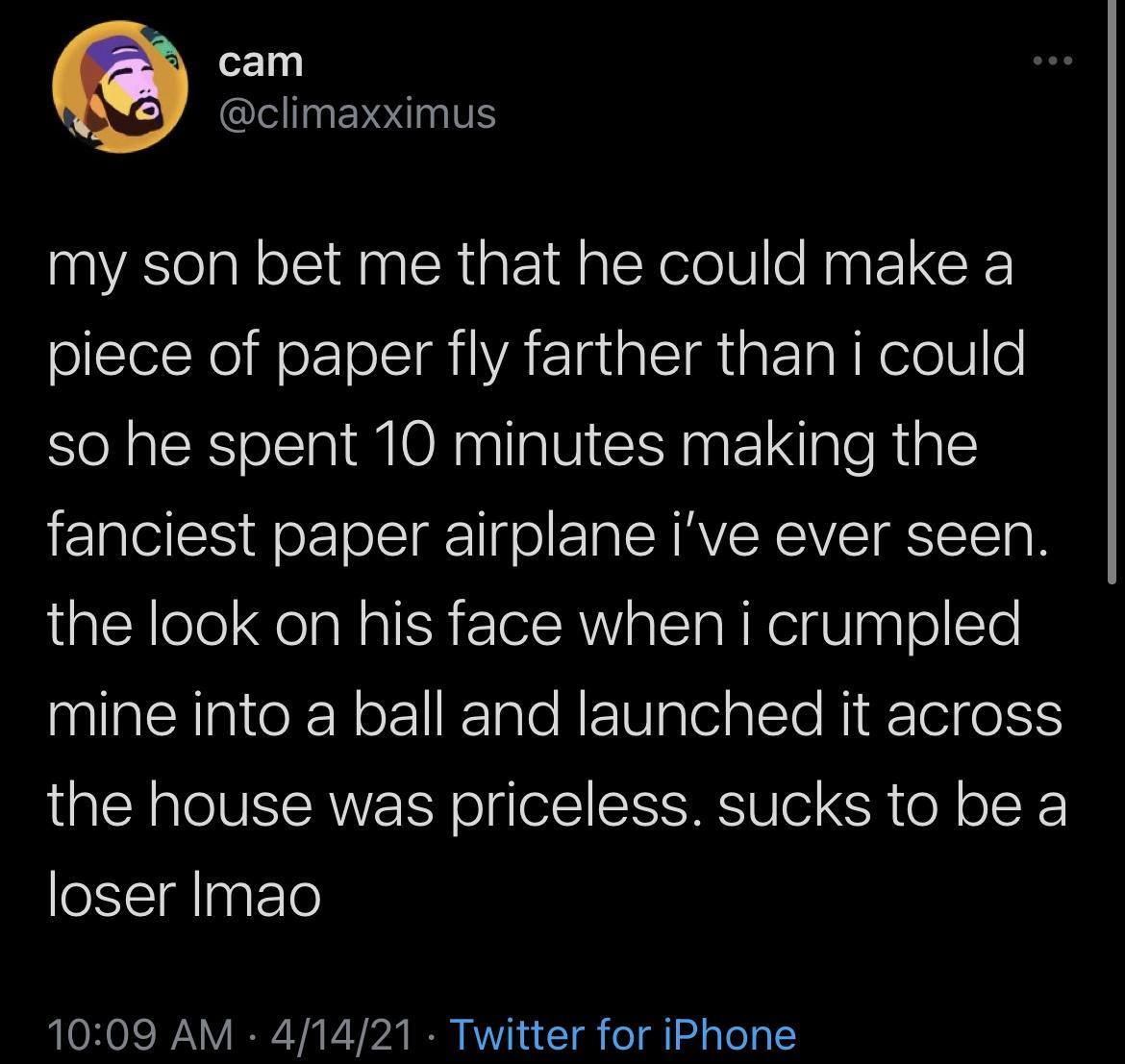This screenshot has height=1064, width=1125.
Task: Click the 4/14/21 date text
Action: [349, 1036]
